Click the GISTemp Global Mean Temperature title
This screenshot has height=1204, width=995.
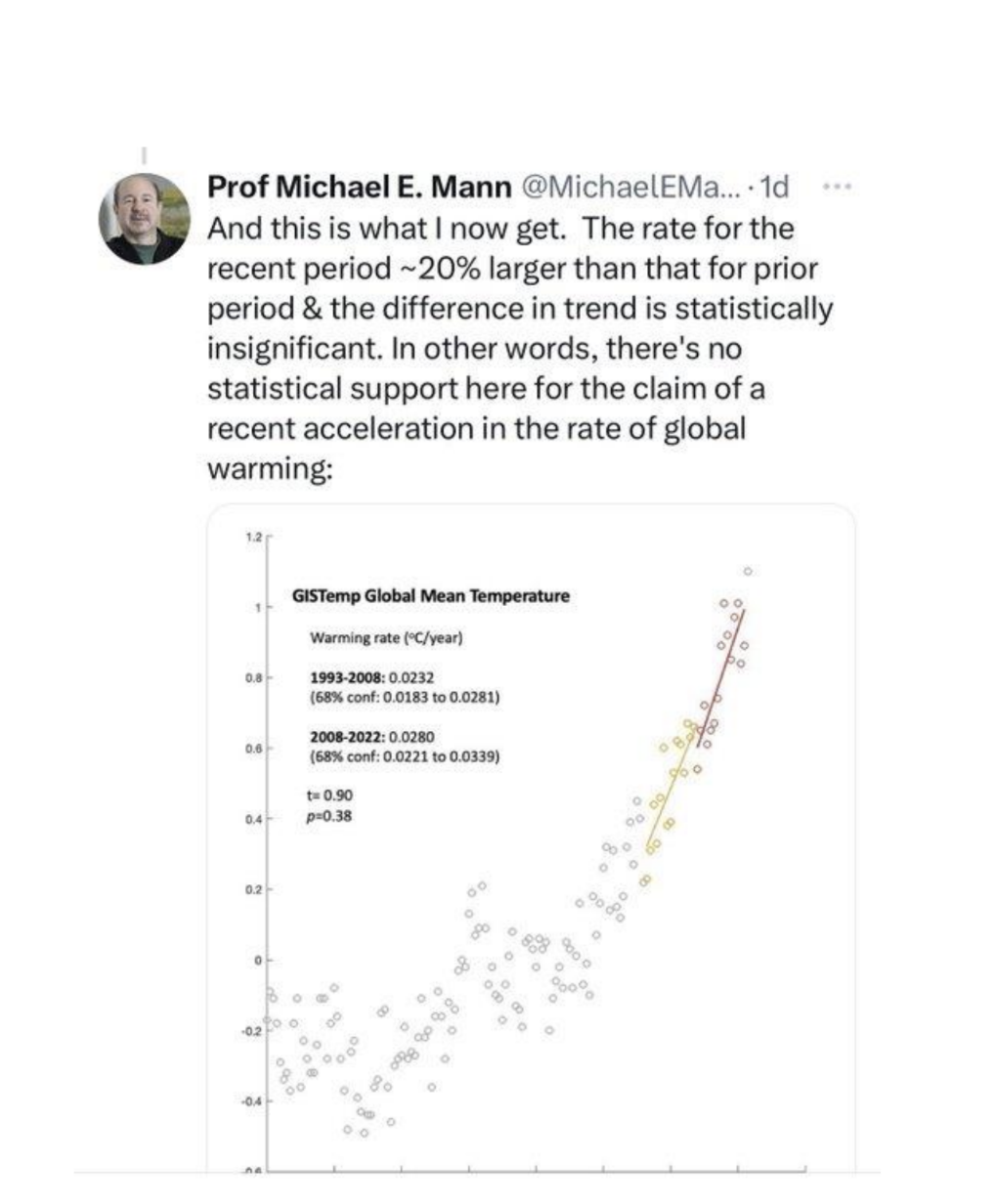click(430, 595)
